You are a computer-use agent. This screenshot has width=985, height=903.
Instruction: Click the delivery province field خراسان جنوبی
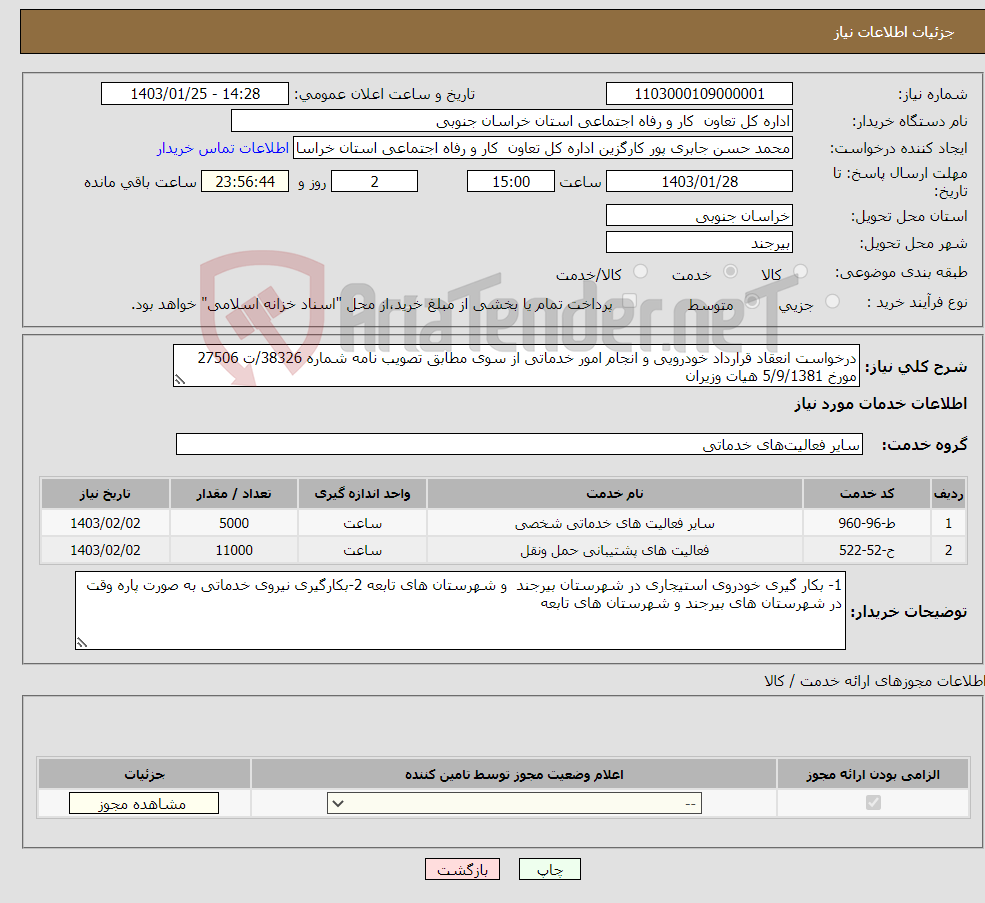699,216
